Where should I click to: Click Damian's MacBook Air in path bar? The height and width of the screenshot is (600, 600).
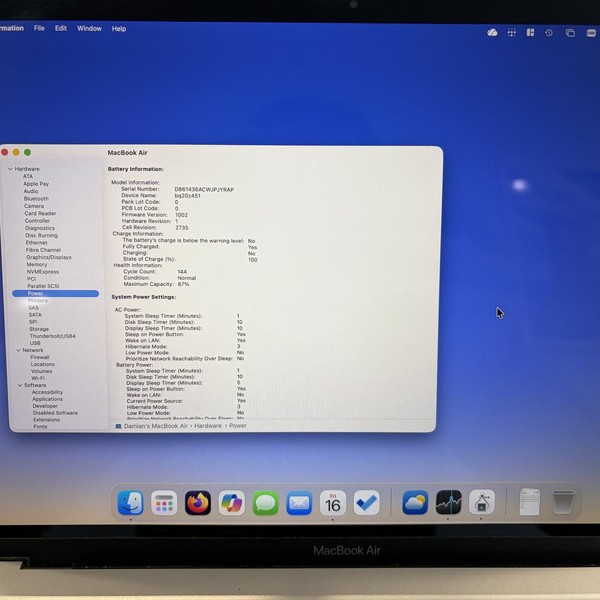pyautogui.click(x=156, y=426)
